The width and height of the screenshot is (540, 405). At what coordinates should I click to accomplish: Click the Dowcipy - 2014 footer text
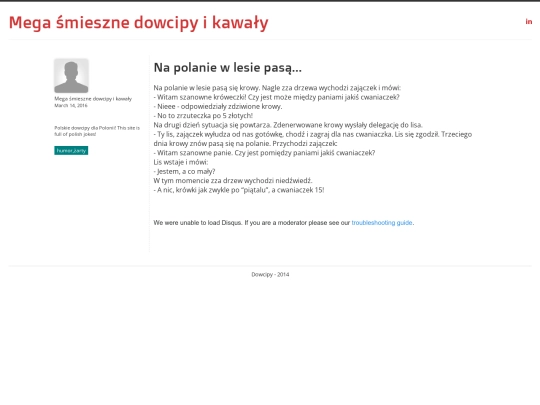click(x=270, y=274)
